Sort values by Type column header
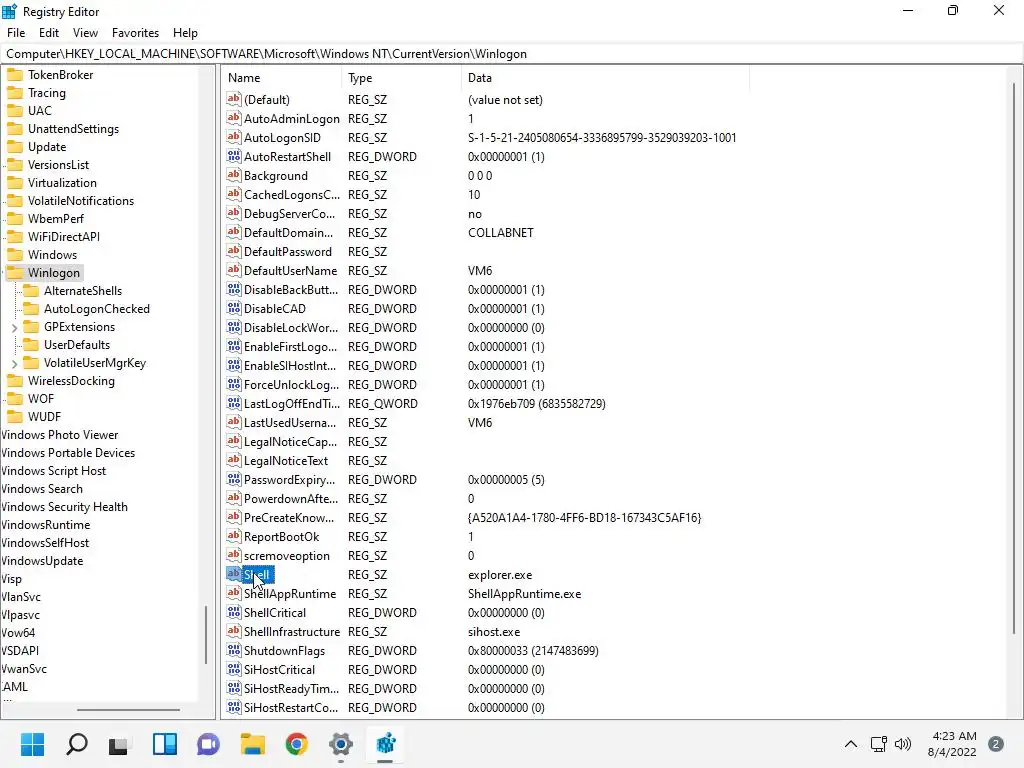 (401, 78)
